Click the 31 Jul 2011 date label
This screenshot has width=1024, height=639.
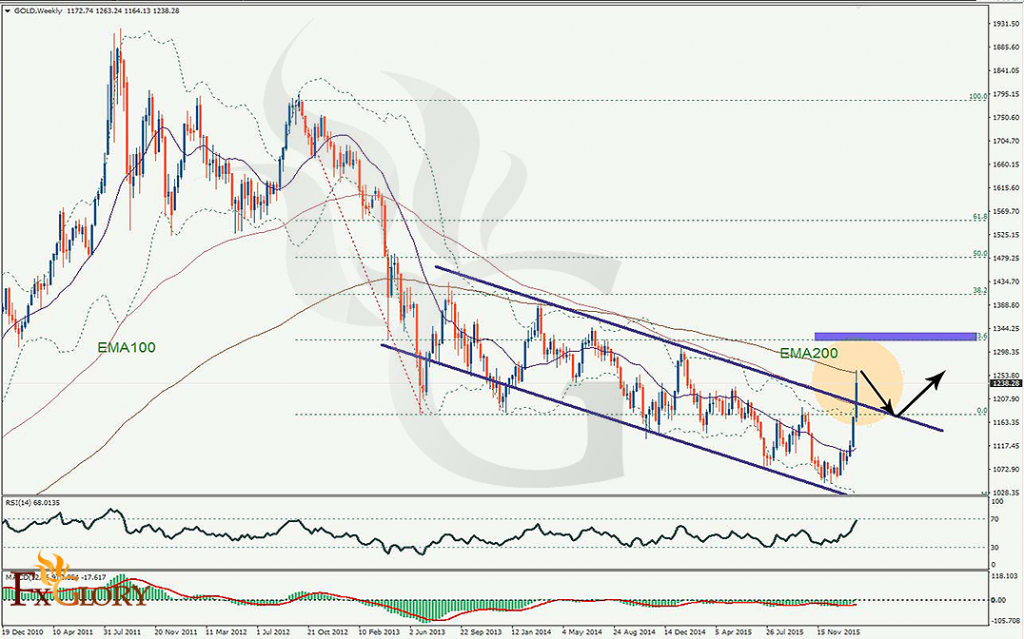tap(123, 632)
